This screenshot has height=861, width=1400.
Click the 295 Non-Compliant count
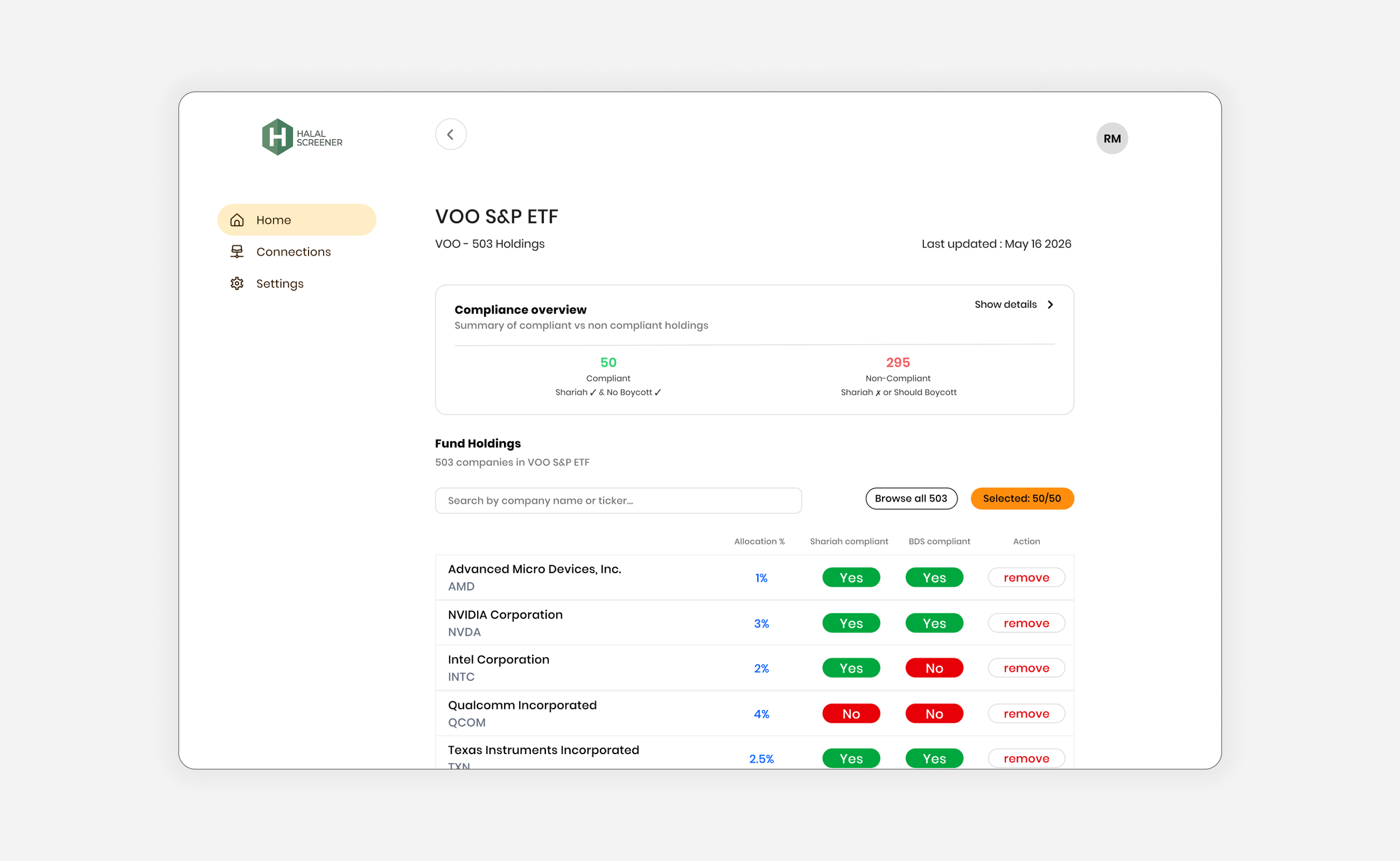[898, 363]
